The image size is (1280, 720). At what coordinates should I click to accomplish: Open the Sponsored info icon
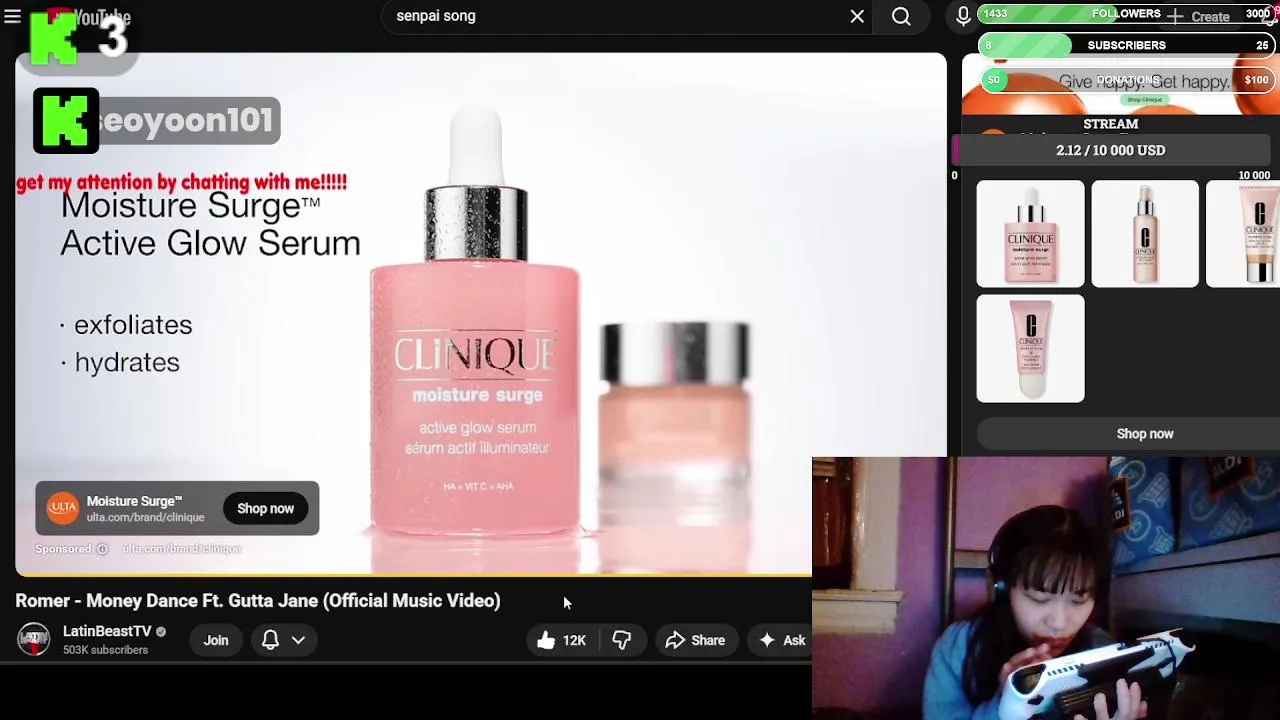tap(101, 549)
